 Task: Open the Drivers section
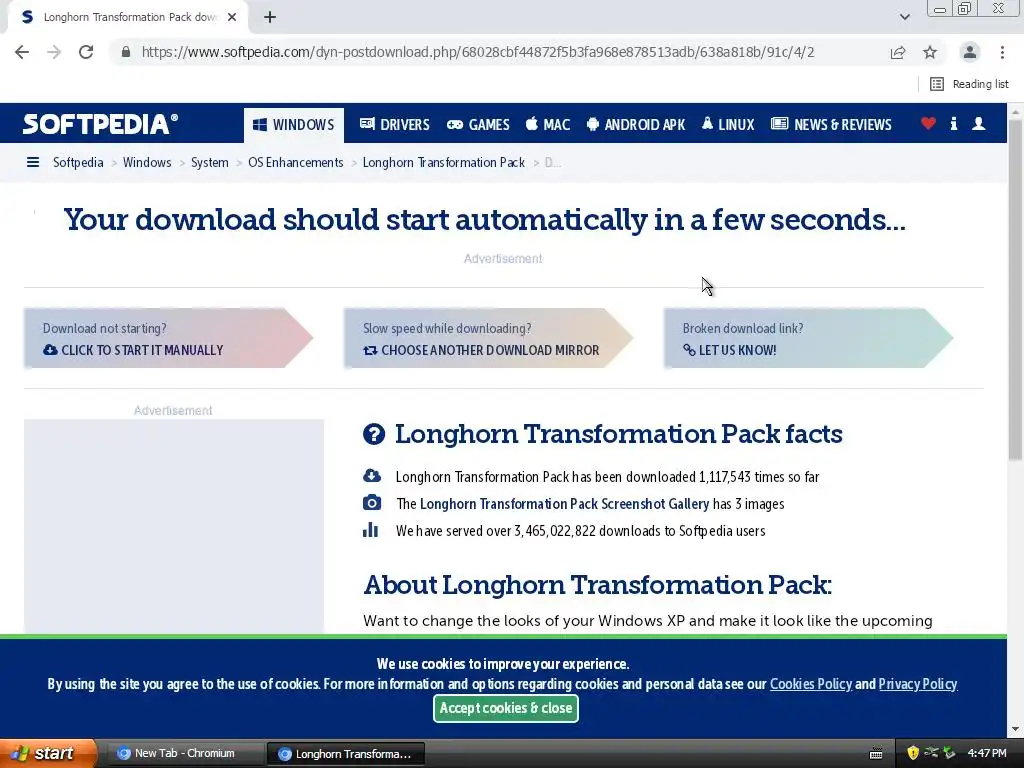(x=394, y=124)
